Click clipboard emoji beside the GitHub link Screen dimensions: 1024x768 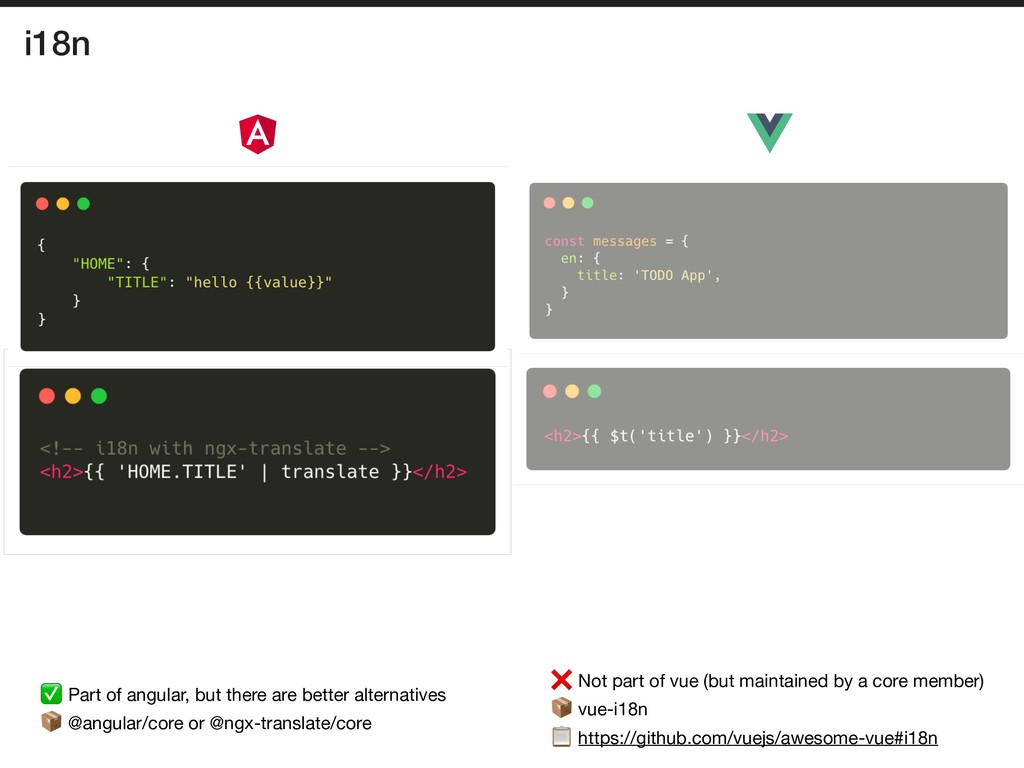pos(561,737)
